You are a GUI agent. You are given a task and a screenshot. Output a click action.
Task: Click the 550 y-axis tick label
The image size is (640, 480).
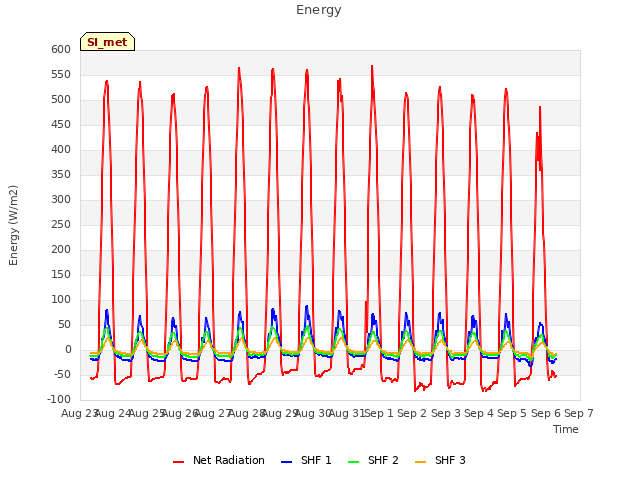61,75
